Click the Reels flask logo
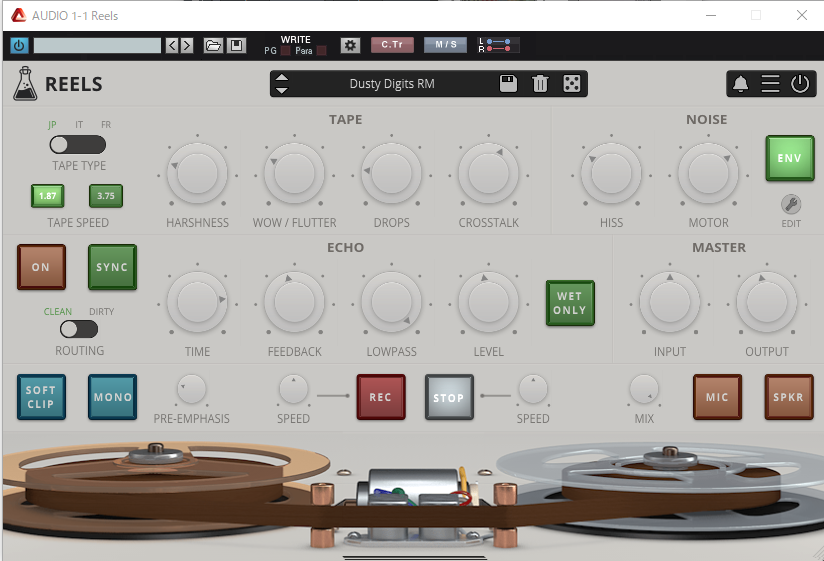The image size is (824, 561). click(25, 84)
